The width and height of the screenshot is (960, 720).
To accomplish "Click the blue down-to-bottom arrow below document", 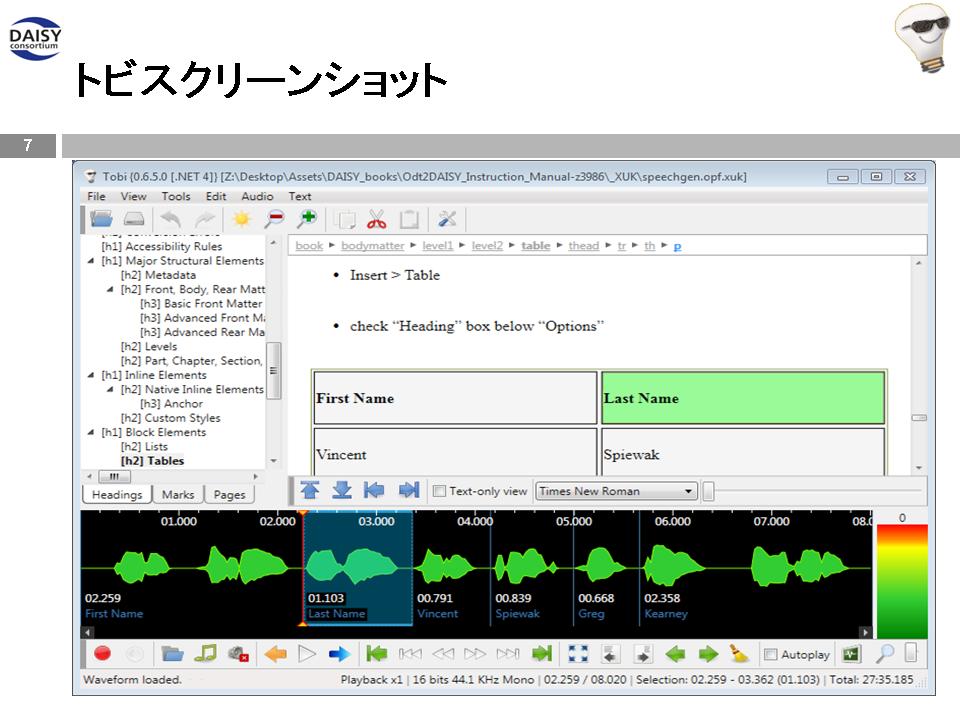I will pyautogui.click(x=342, y=490).
